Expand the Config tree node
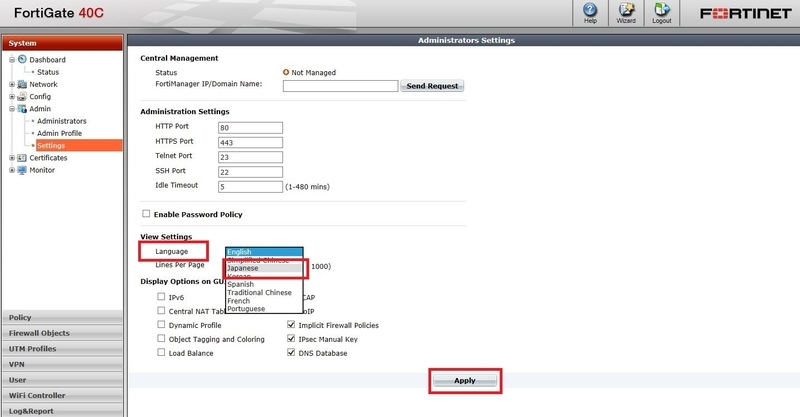 coord(12,96)
